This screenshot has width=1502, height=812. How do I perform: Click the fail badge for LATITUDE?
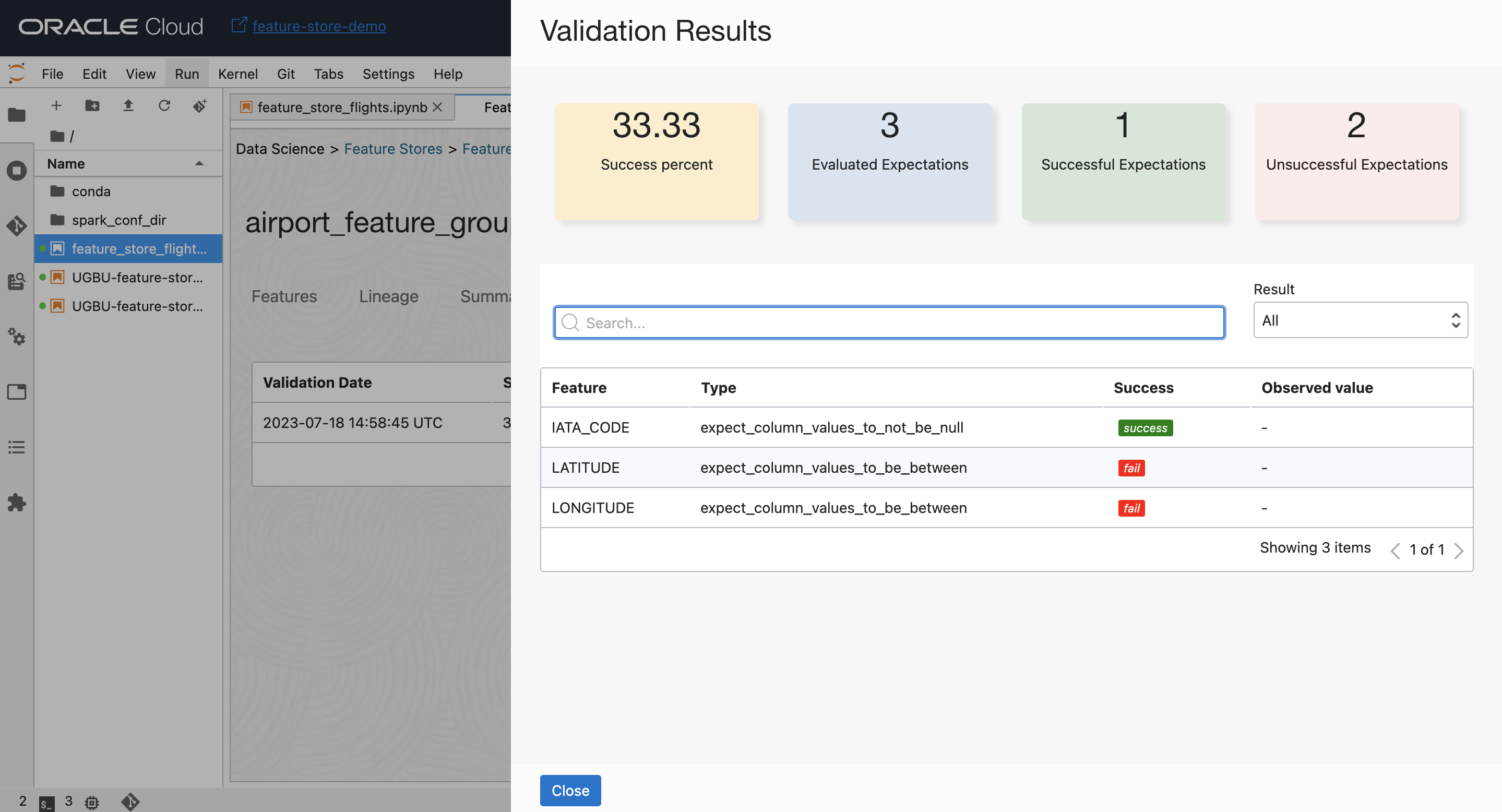tap(1131, 468)
